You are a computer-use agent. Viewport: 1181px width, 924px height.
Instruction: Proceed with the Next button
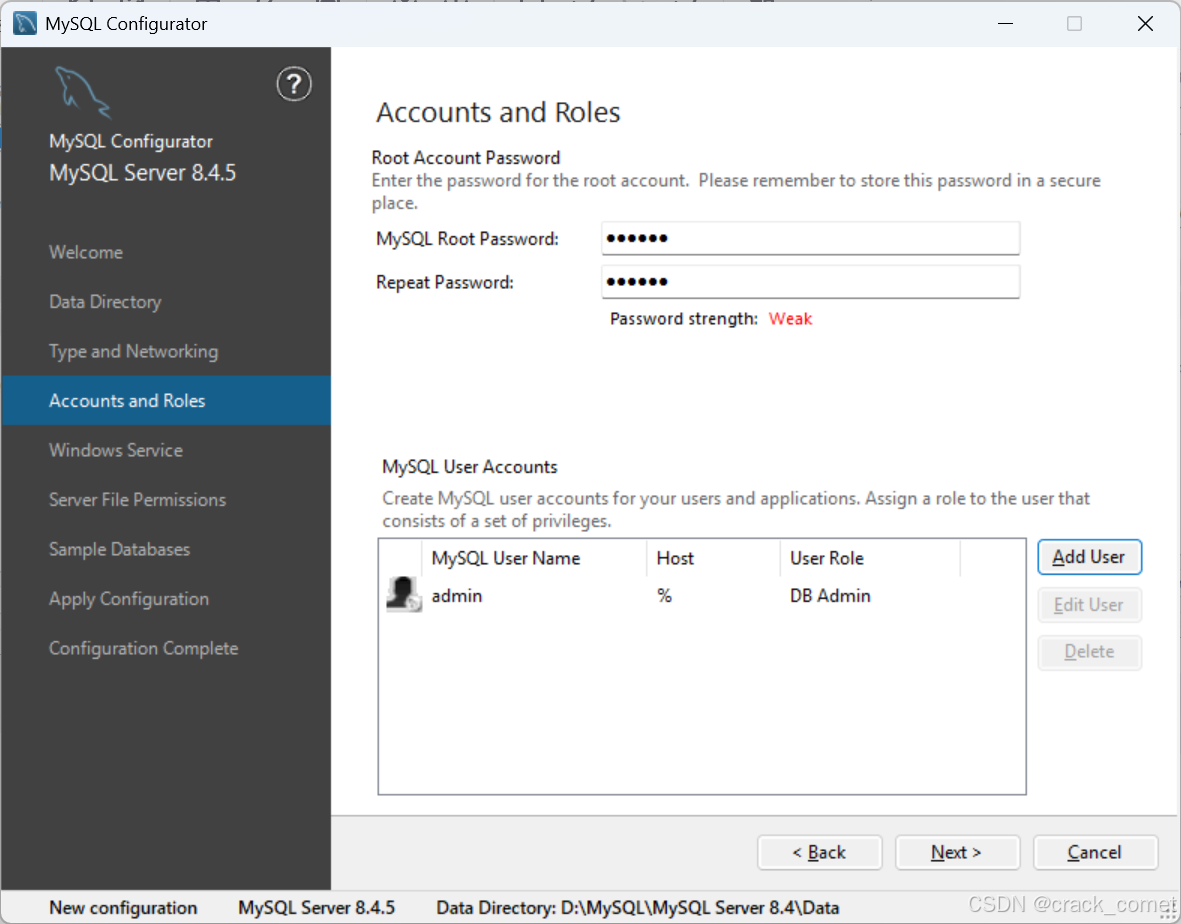(957, 852)
